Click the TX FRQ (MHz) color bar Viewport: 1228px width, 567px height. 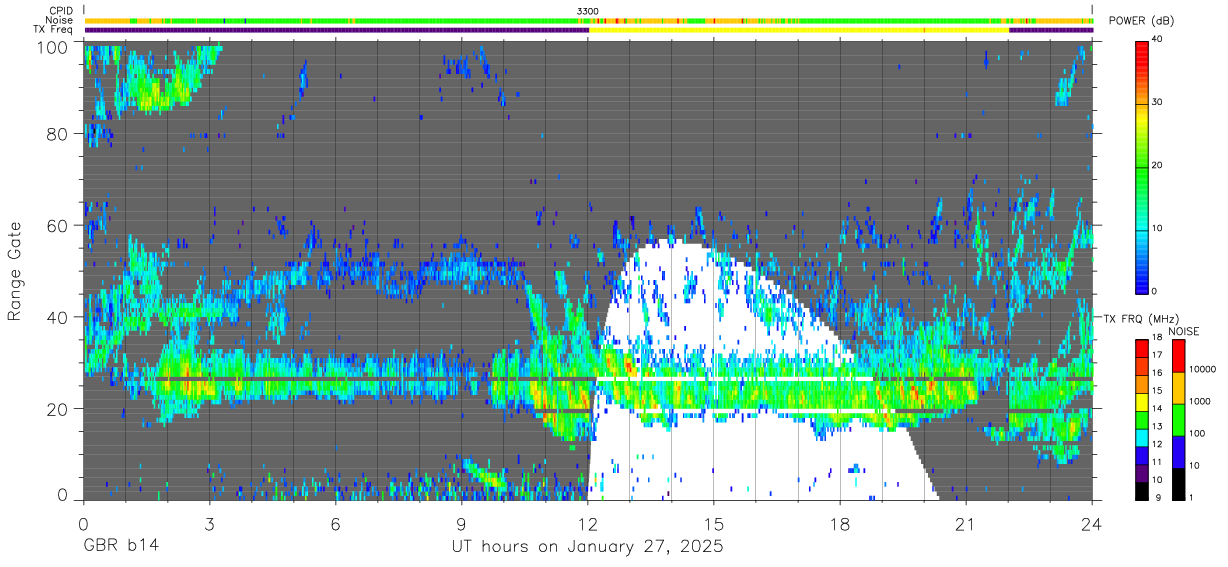point(1143,418)
